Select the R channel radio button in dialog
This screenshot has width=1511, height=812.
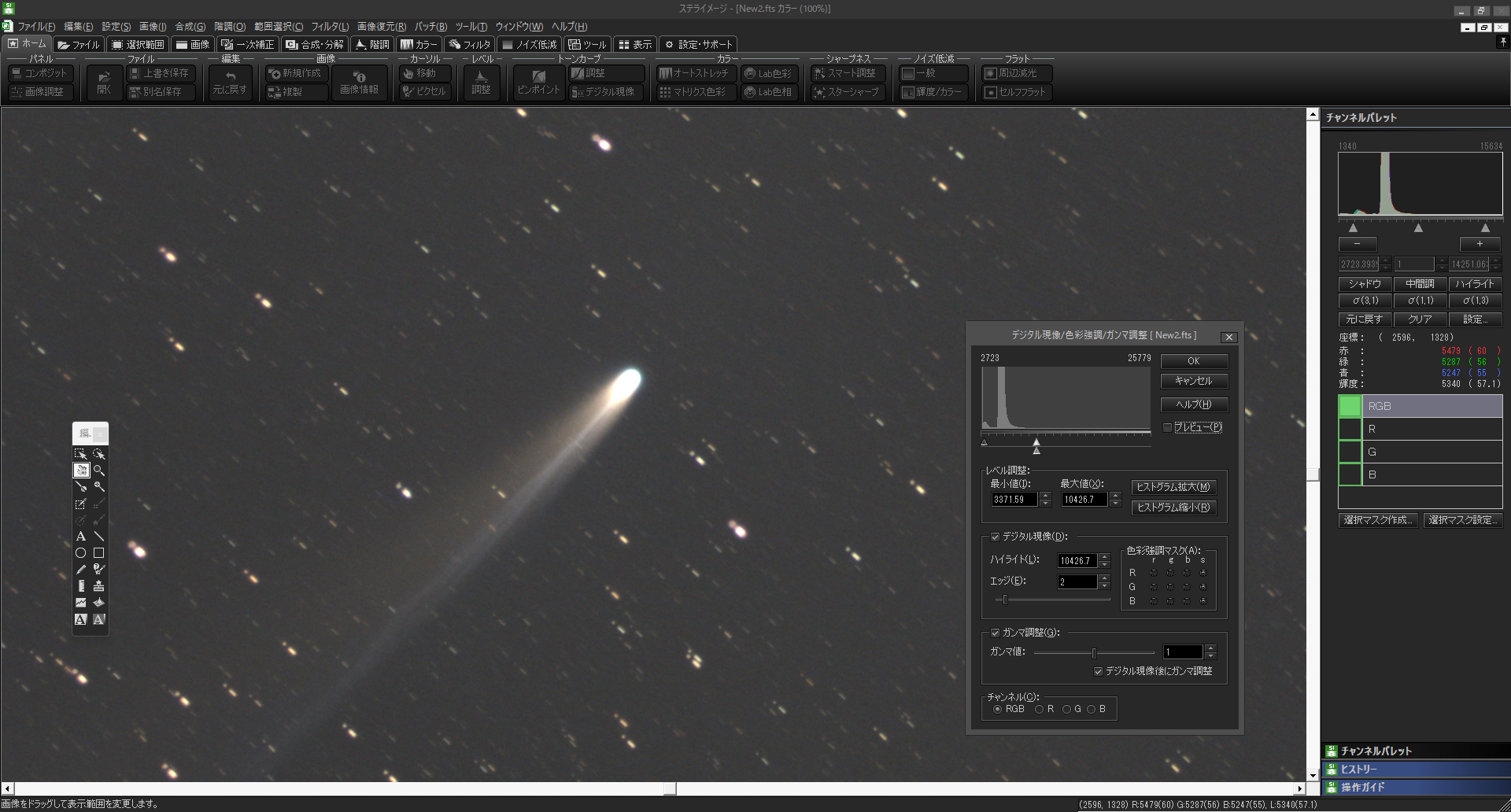coord(1039,710)
